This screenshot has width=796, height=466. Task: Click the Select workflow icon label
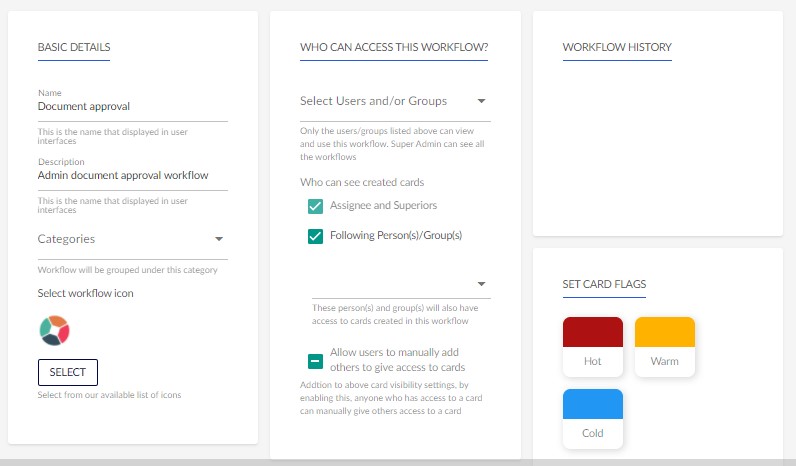[85, 293]
